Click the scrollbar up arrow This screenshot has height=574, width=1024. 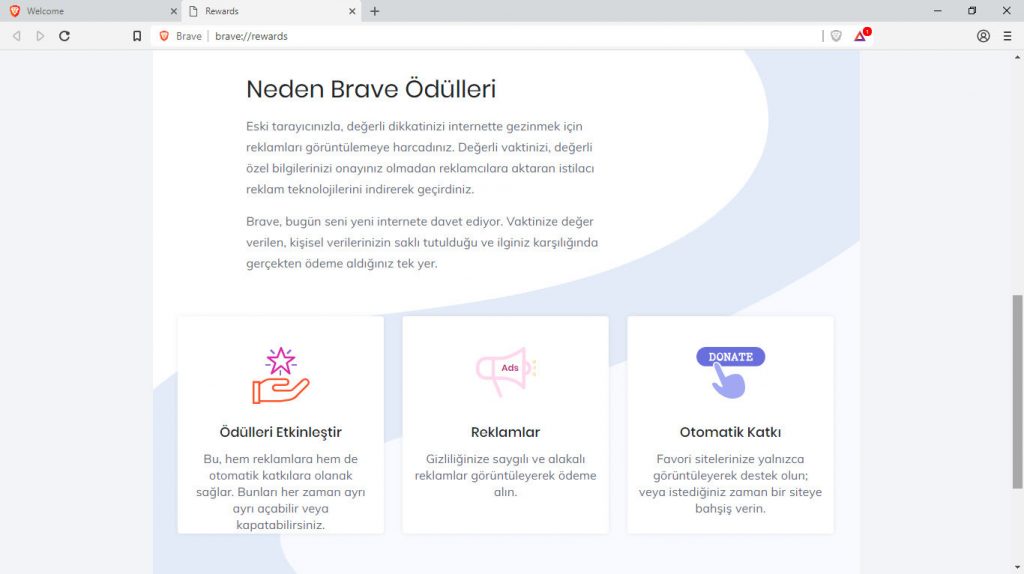[1017, 57]
